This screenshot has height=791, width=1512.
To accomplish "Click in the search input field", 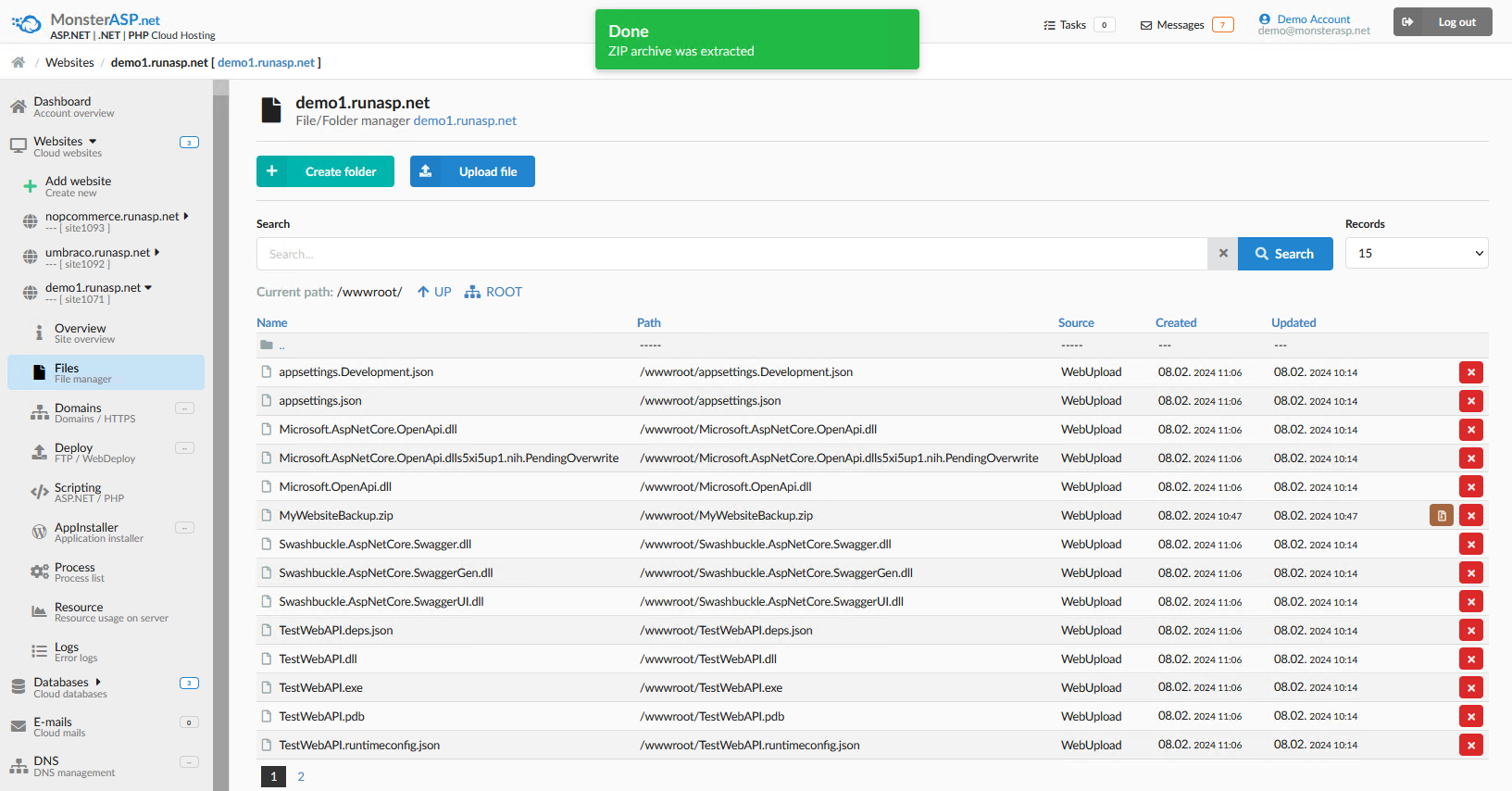I will [x=731, y=254].
